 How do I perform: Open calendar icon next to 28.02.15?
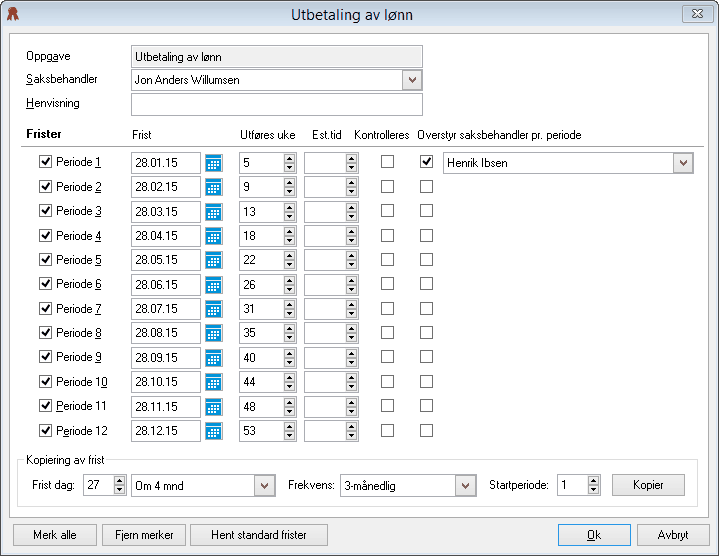click(x=213, y=187)
